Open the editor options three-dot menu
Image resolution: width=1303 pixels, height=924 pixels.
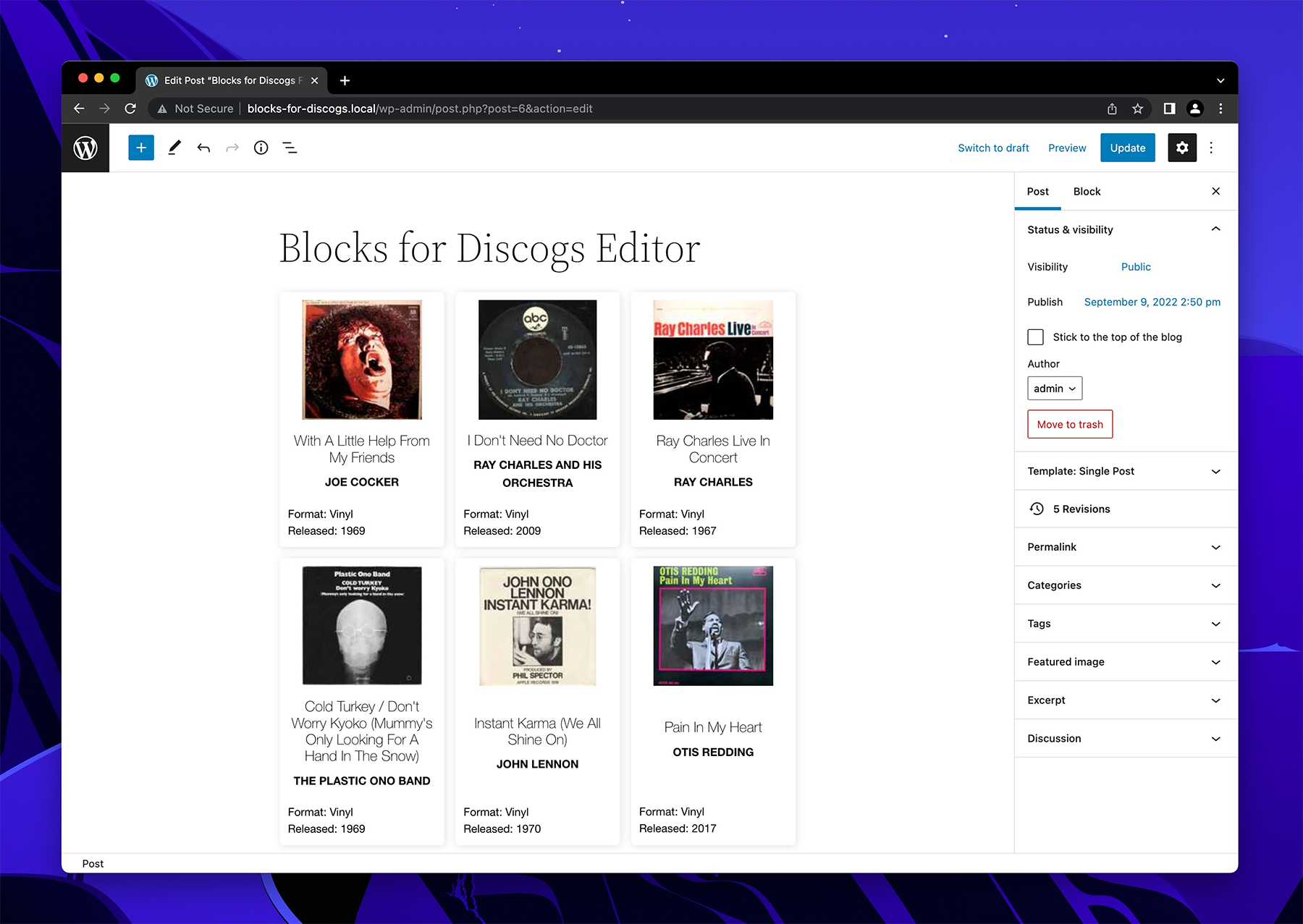click(x=1211, y=148)
